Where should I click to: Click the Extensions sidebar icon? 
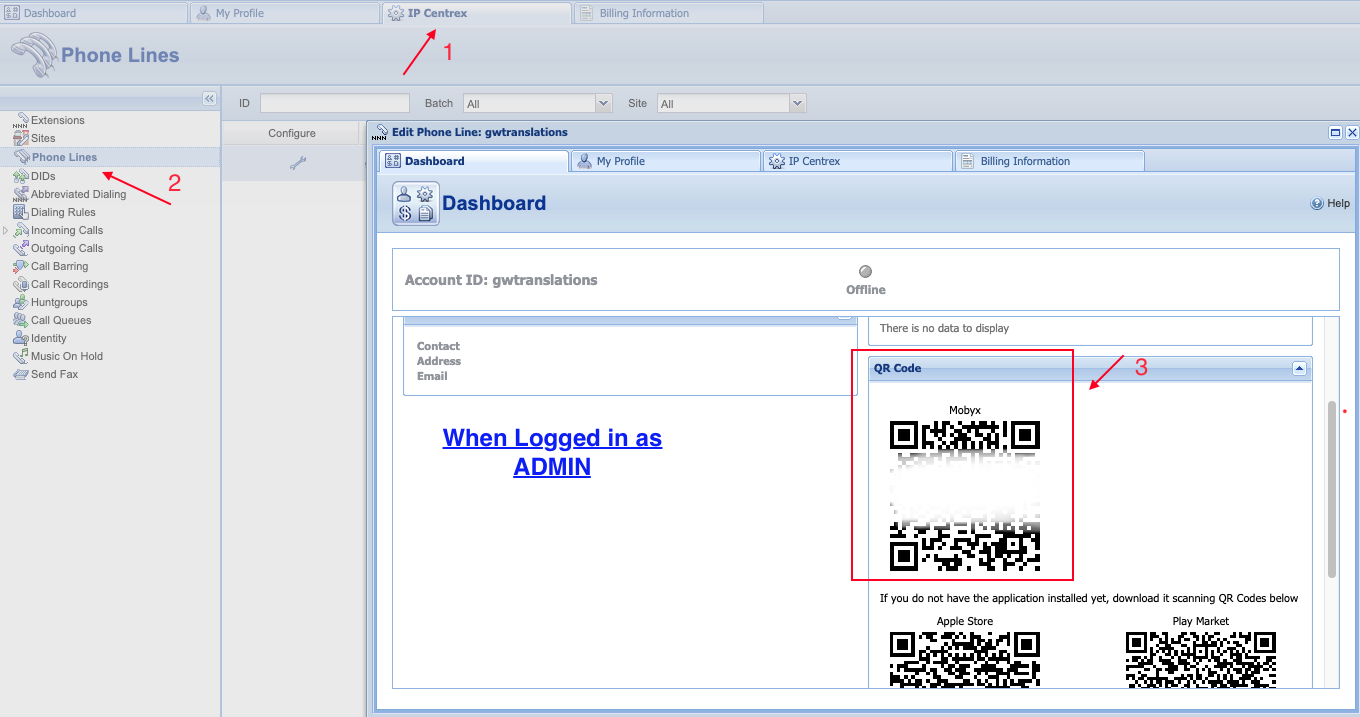point(21,120)
